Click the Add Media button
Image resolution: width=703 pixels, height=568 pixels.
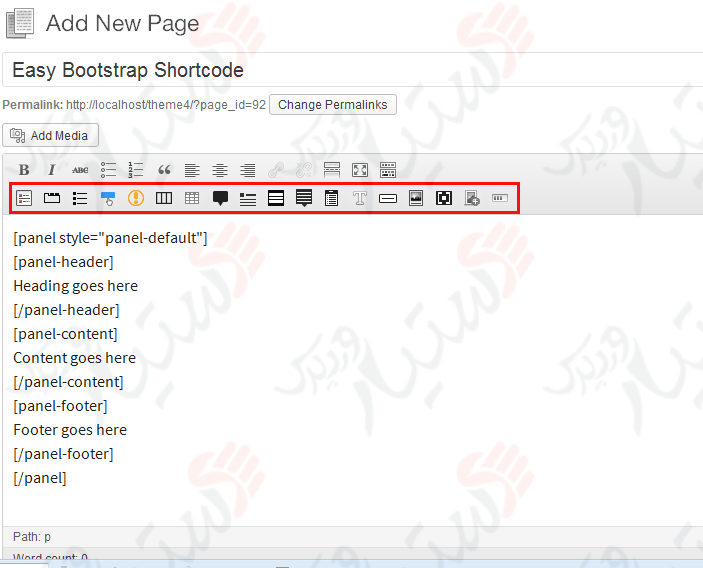pos(50,135)
